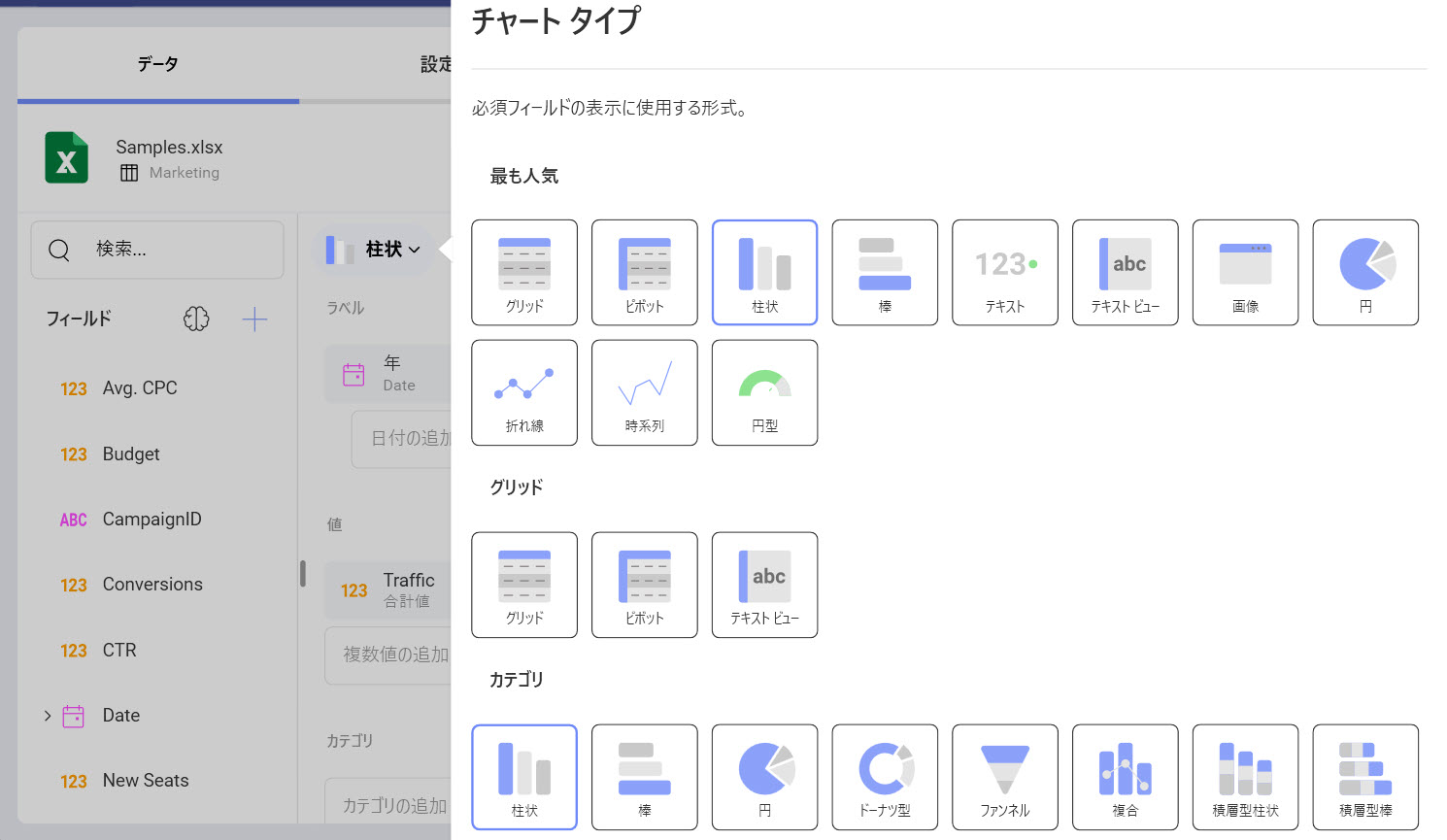Pick the Stacked Column (積層型柱状) chart
Screen dimensions: 1447x840
click(x=1245, y=776)
